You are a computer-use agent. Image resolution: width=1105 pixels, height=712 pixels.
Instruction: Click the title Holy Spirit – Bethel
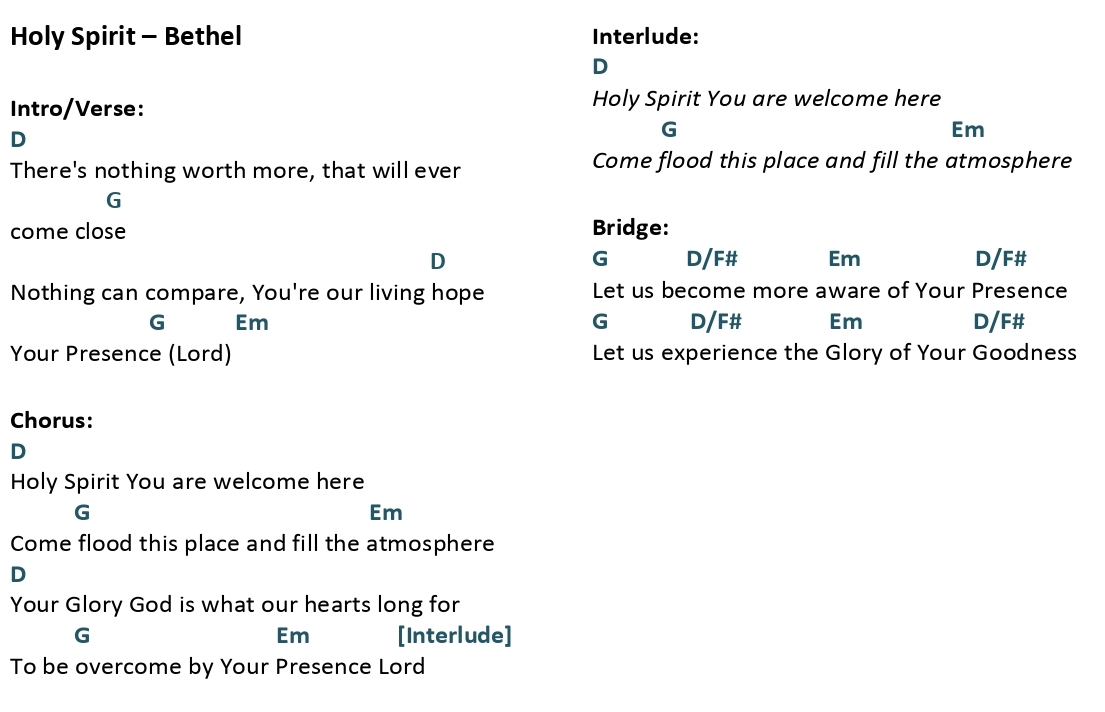pos(126,36)
